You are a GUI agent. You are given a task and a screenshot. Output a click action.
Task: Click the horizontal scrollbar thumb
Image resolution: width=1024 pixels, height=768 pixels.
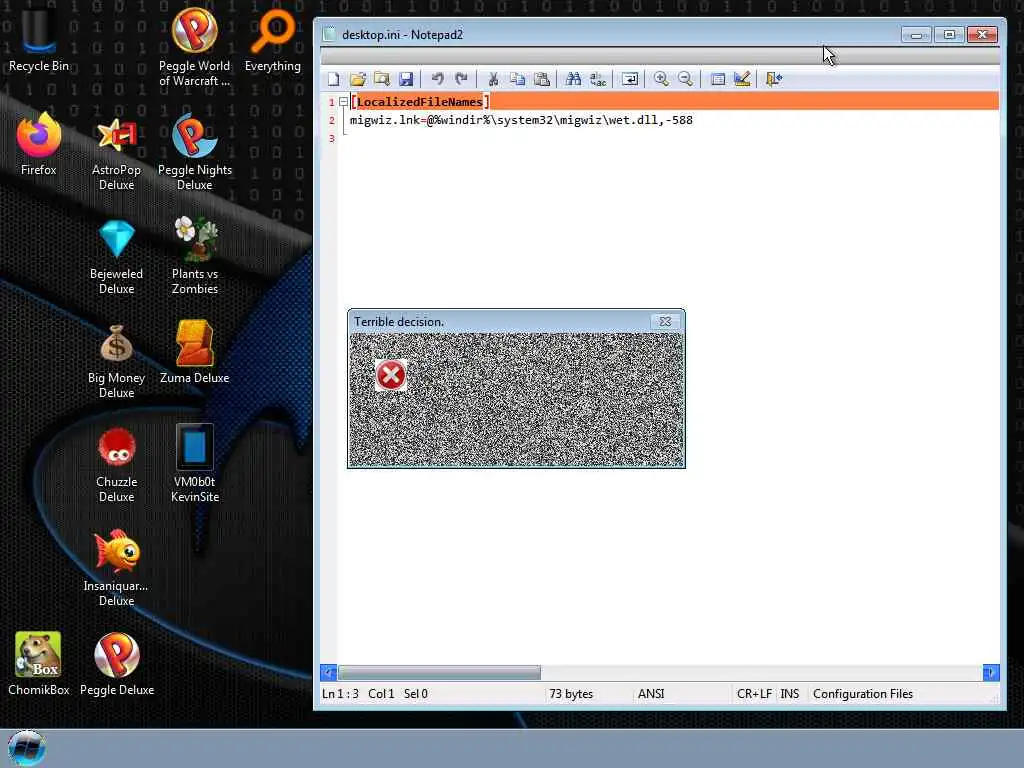(439, 672)
